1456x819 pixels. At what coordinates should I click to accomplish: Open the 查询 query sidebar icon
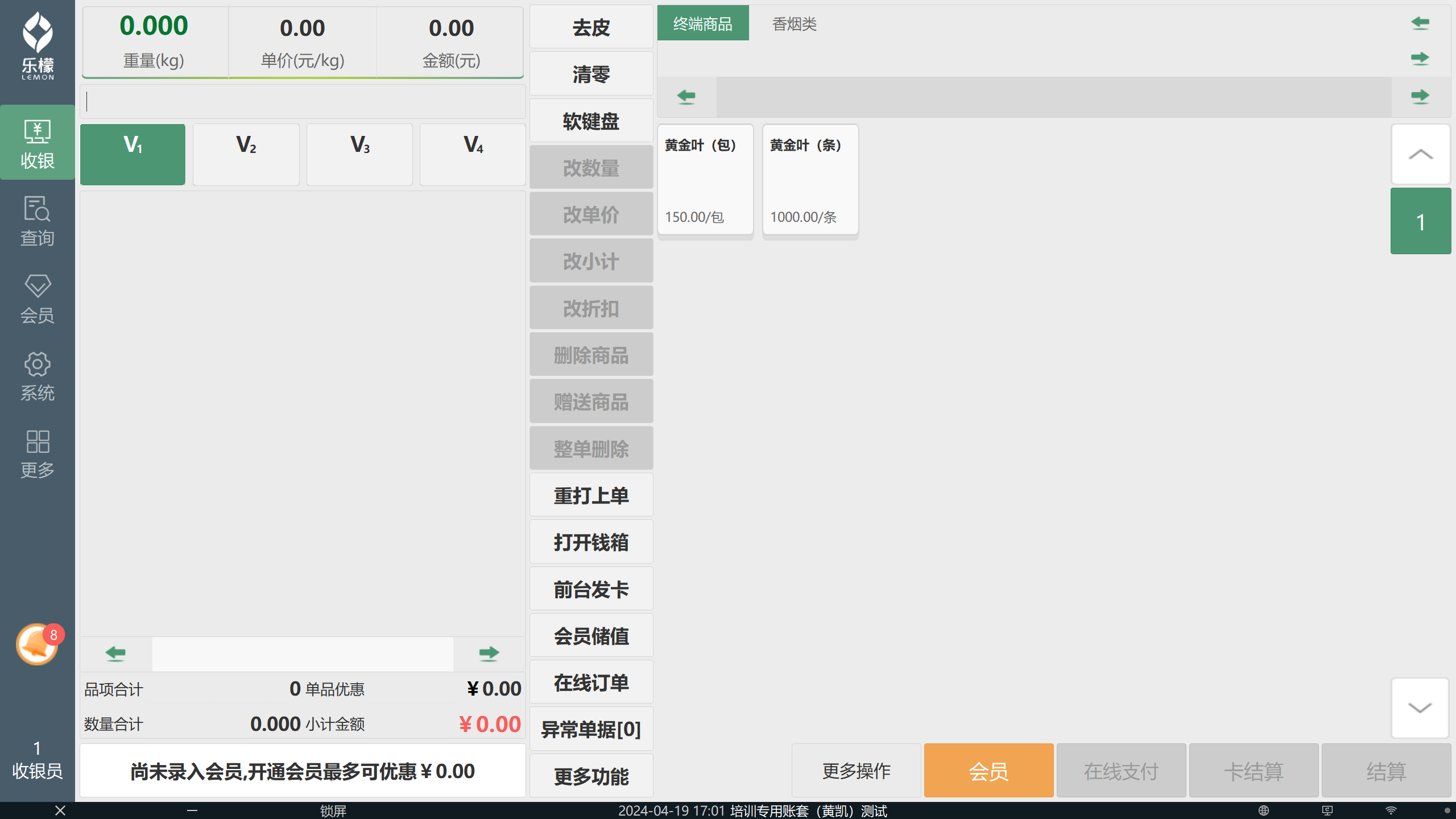(x=38, y=221)
